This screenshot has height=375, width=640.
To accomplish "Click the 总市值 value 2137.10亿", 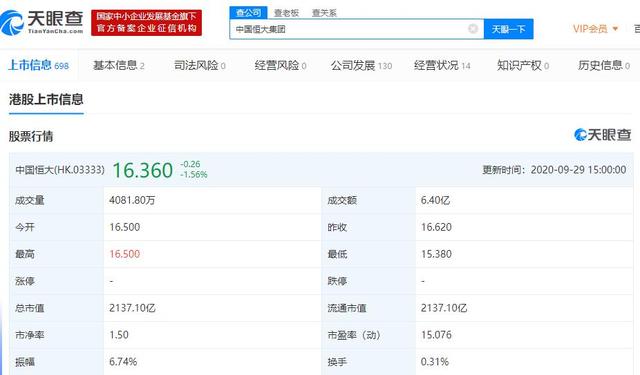I will click(132, 308).
